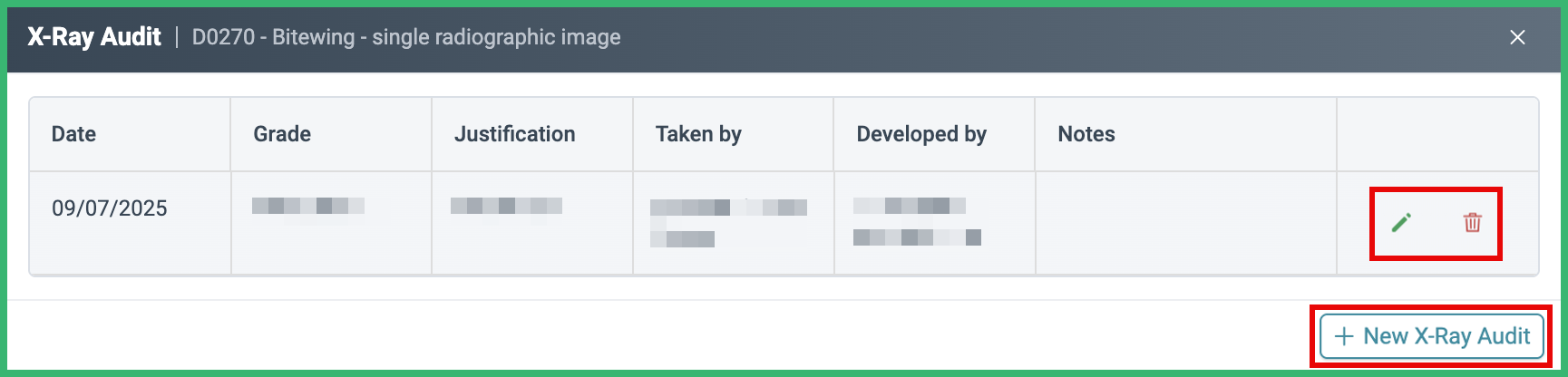
Task: Click the empty Notes cell in the row
Action: pyautogui.click(x=1186, y=223)
